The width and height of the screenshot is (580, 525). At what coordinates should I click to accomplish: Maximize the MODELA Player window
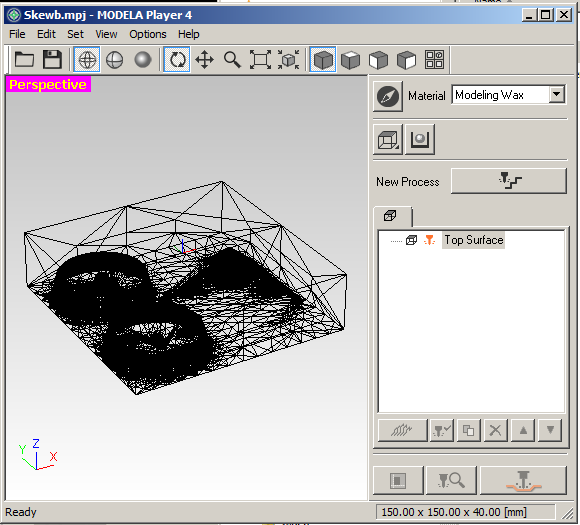(x=546, y=15)
